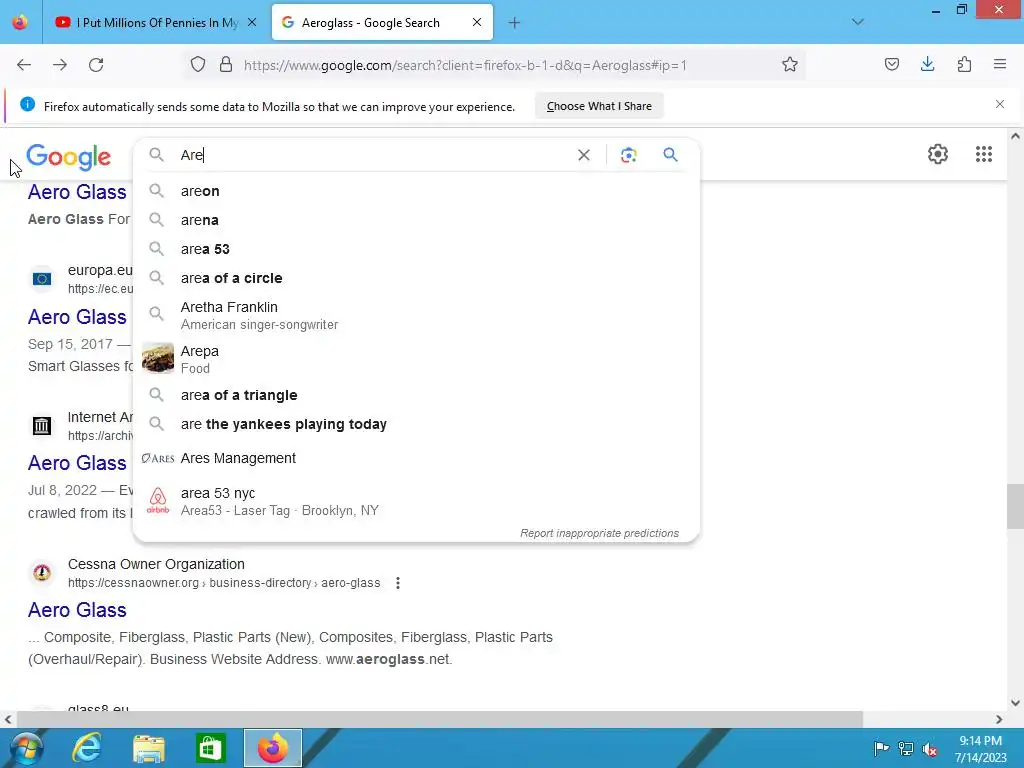Select the 'areon' suggestion
Screen dimensions: 1024x768
[416, 191]
